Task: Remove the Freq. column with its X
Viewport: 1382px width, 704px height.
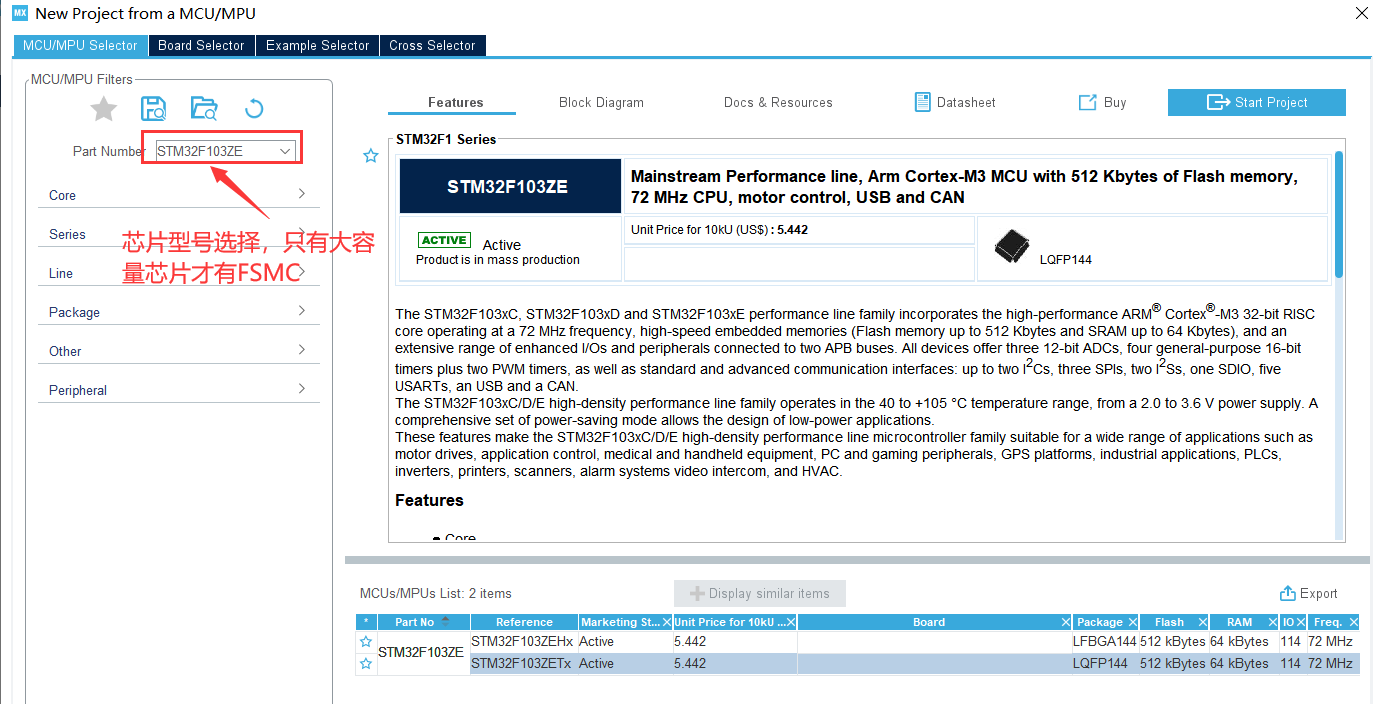Action: pyautogui.click(x=1353, y=622)
